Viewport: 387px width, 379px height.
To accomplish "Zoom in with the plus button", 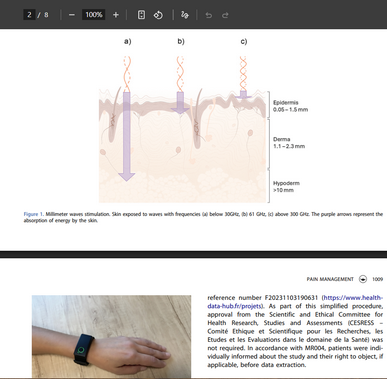I will click(116, 15).
